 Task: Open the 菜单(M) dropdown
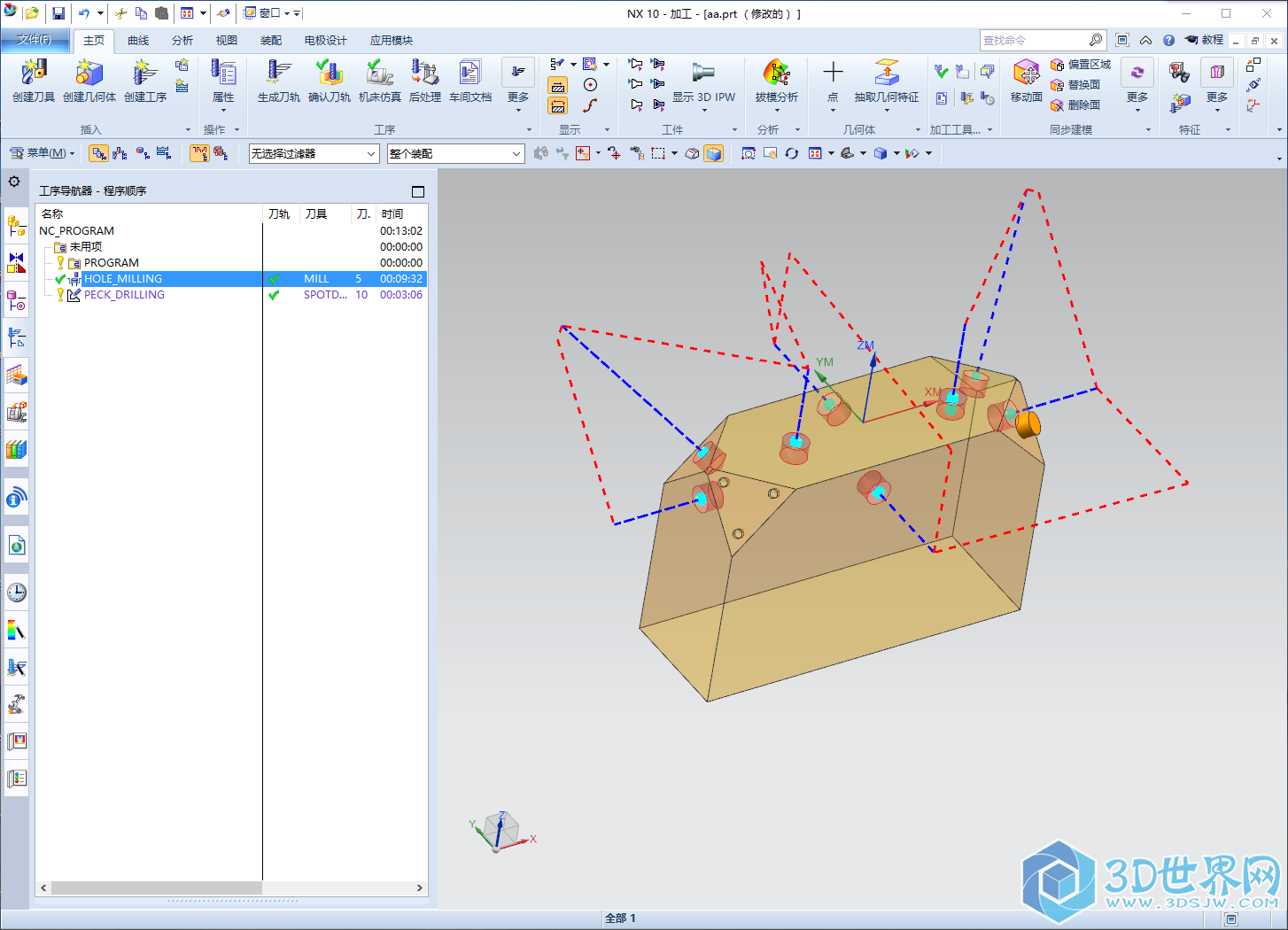pos(42,153)
